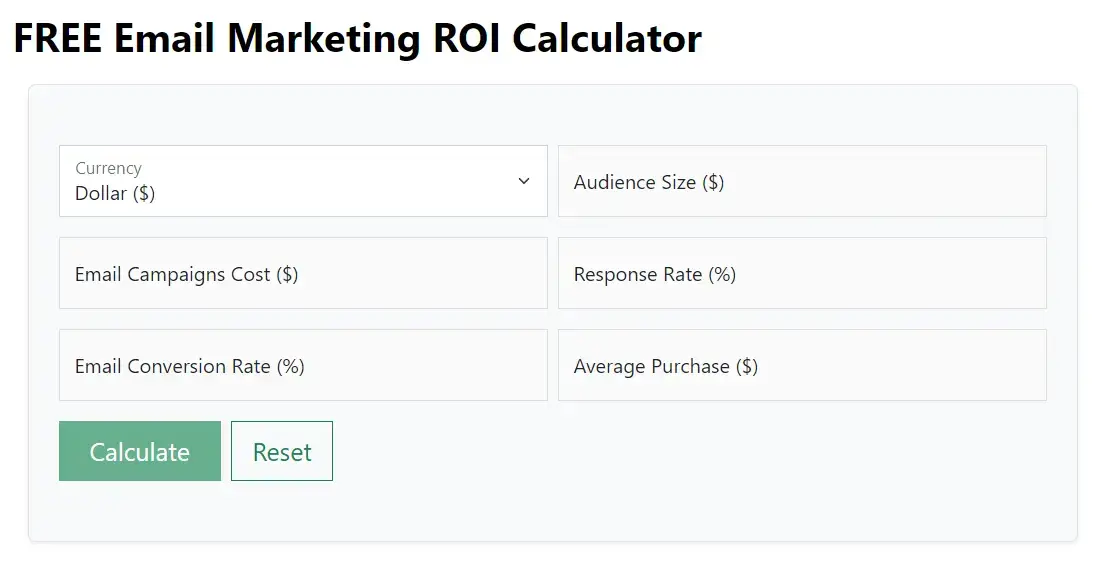This screenshot has width=1098, height=561.
Task: Click empty card area right of Reset
Action: point(700,452)
